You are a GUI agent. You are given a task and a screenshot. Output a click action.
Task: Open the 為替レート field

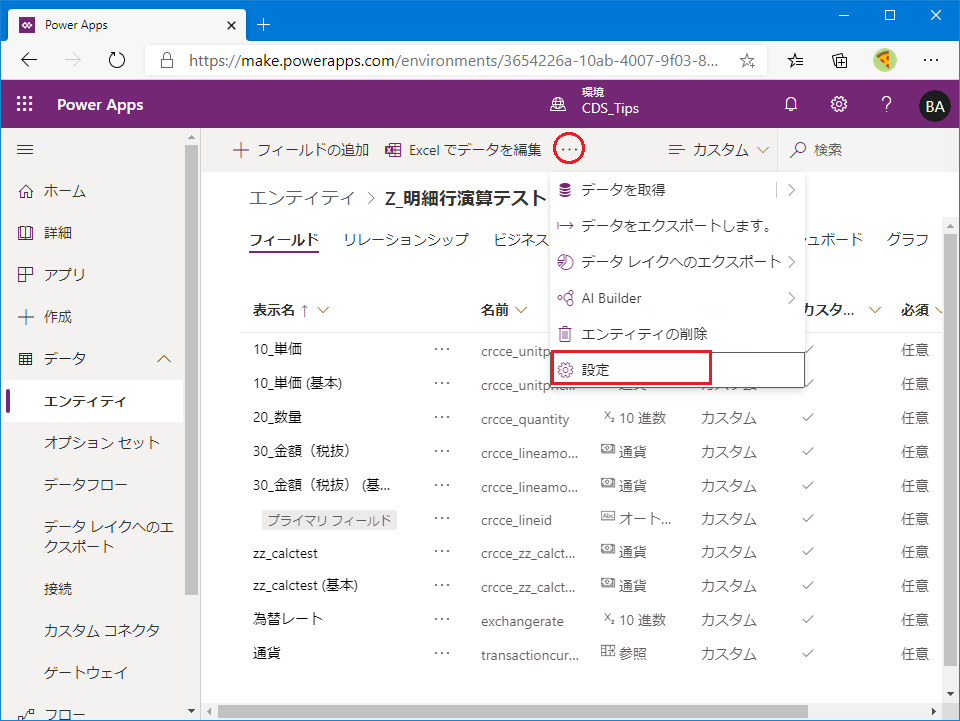coord(288,619)
